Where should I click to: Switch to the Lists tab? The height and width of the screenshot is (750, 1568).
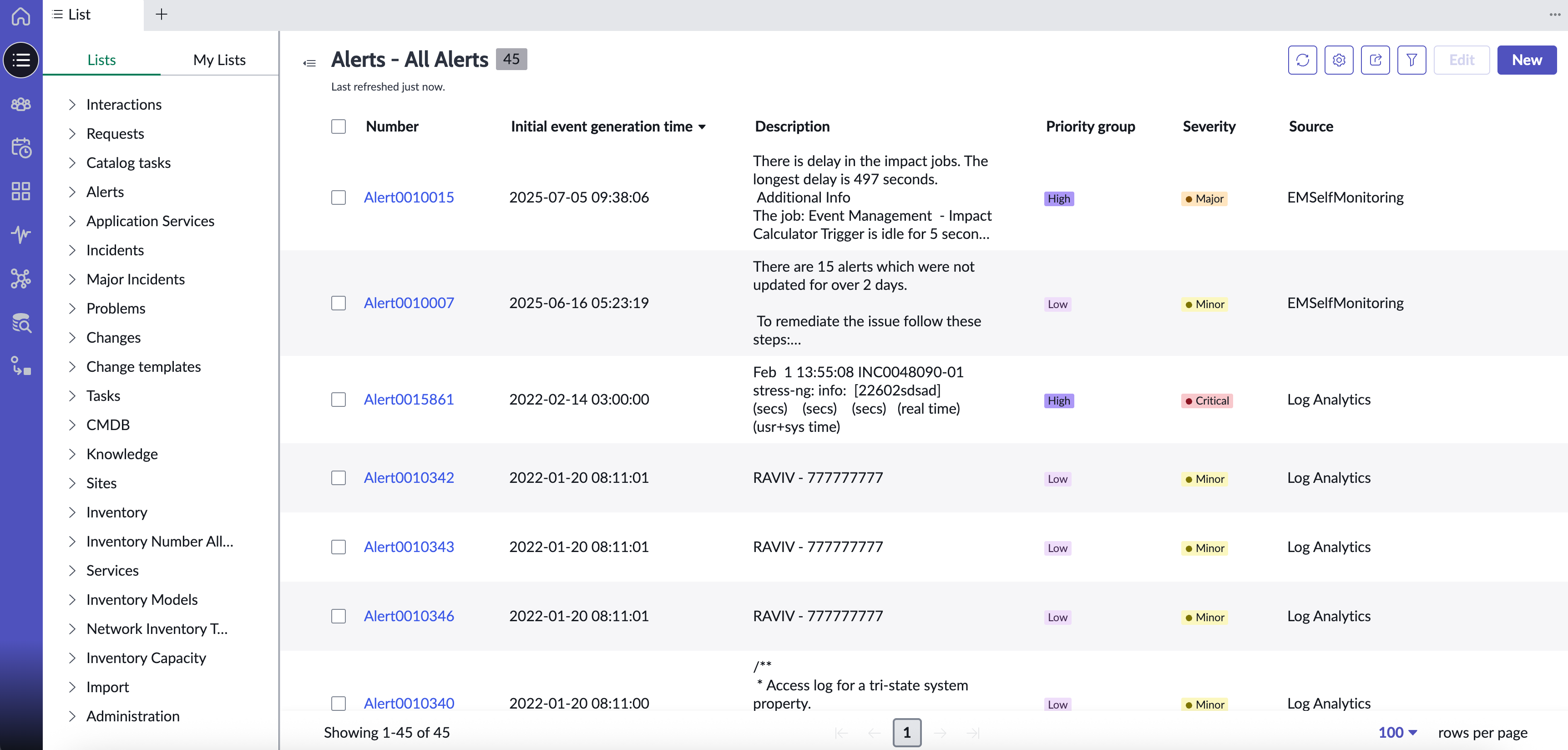coord(101,60)
